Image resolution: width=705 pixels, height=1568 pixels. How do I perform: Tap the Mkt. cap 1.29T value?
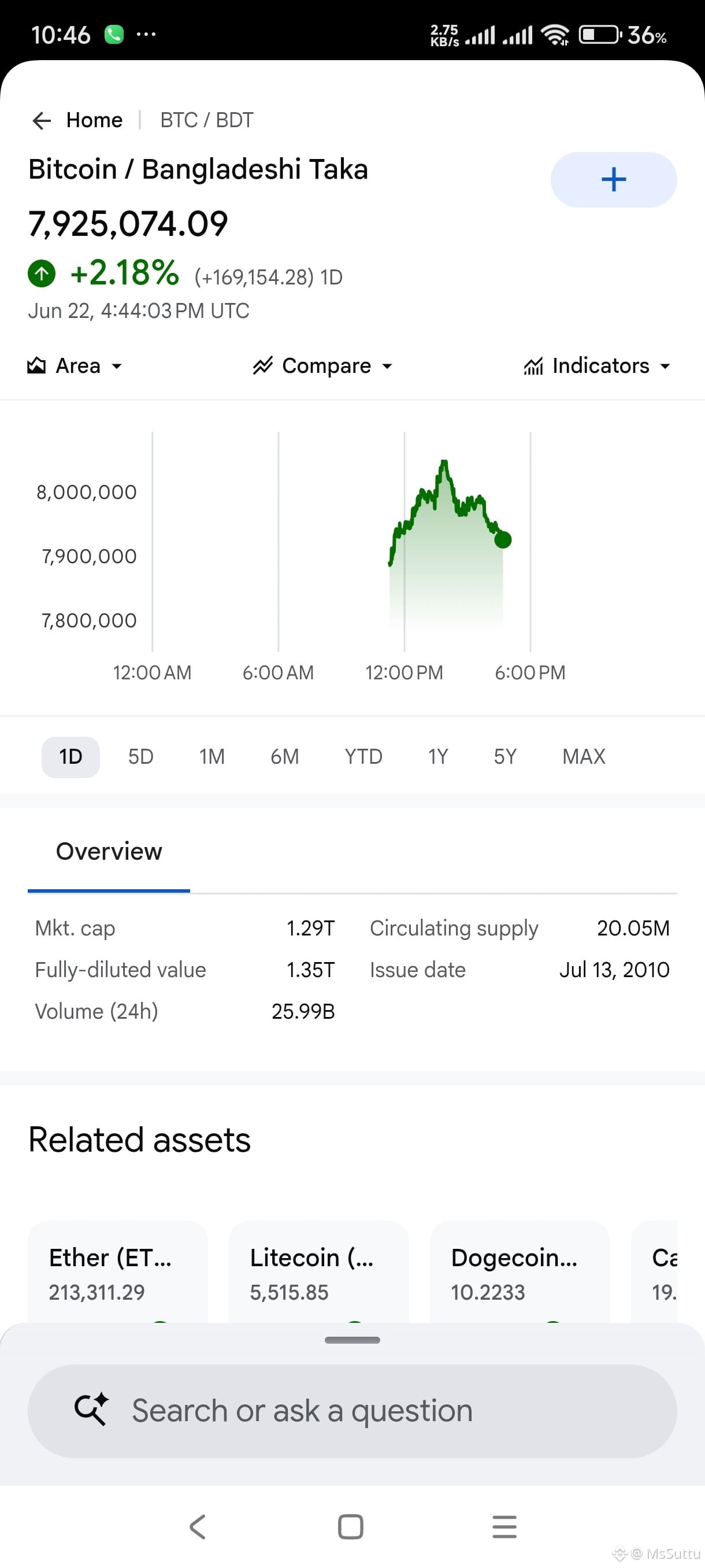point(310,929)
